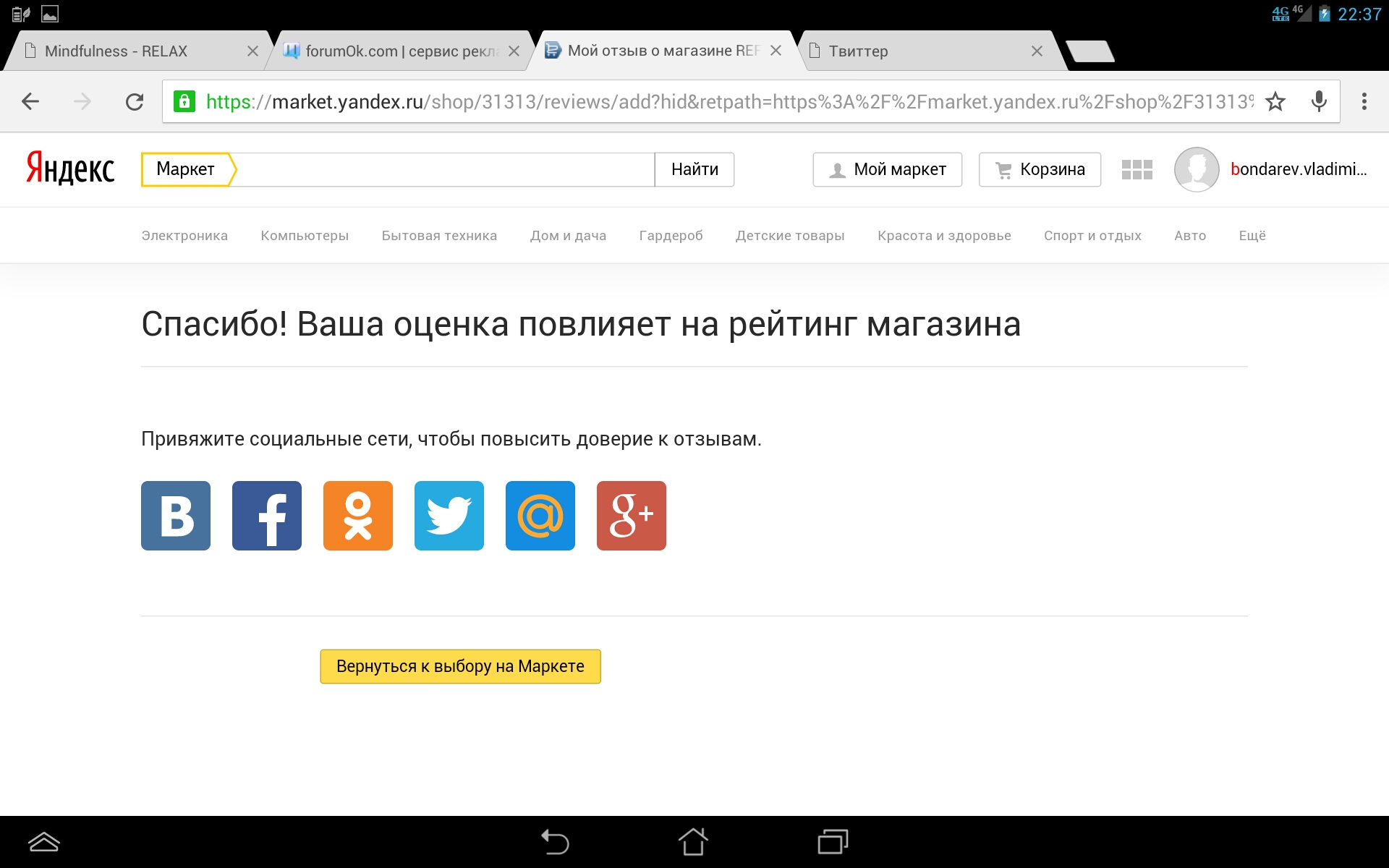Go back in browser history
Image resolution: width=1389 pixels, height=868 pixels.
click(x=30, y=102)
